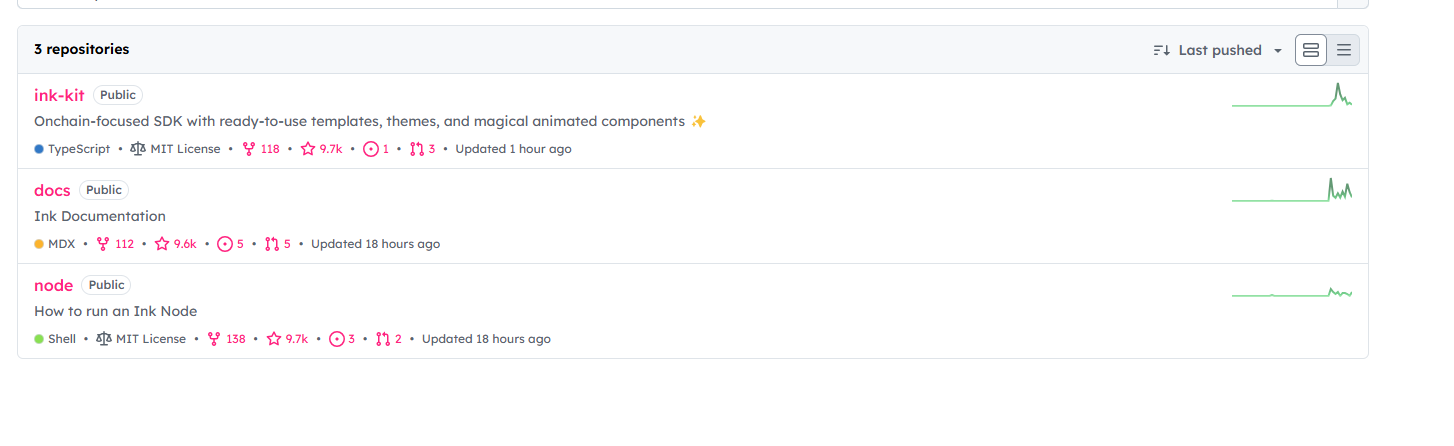Click the ink-kit activity sparkline graph

click(x=1292, y=95)
